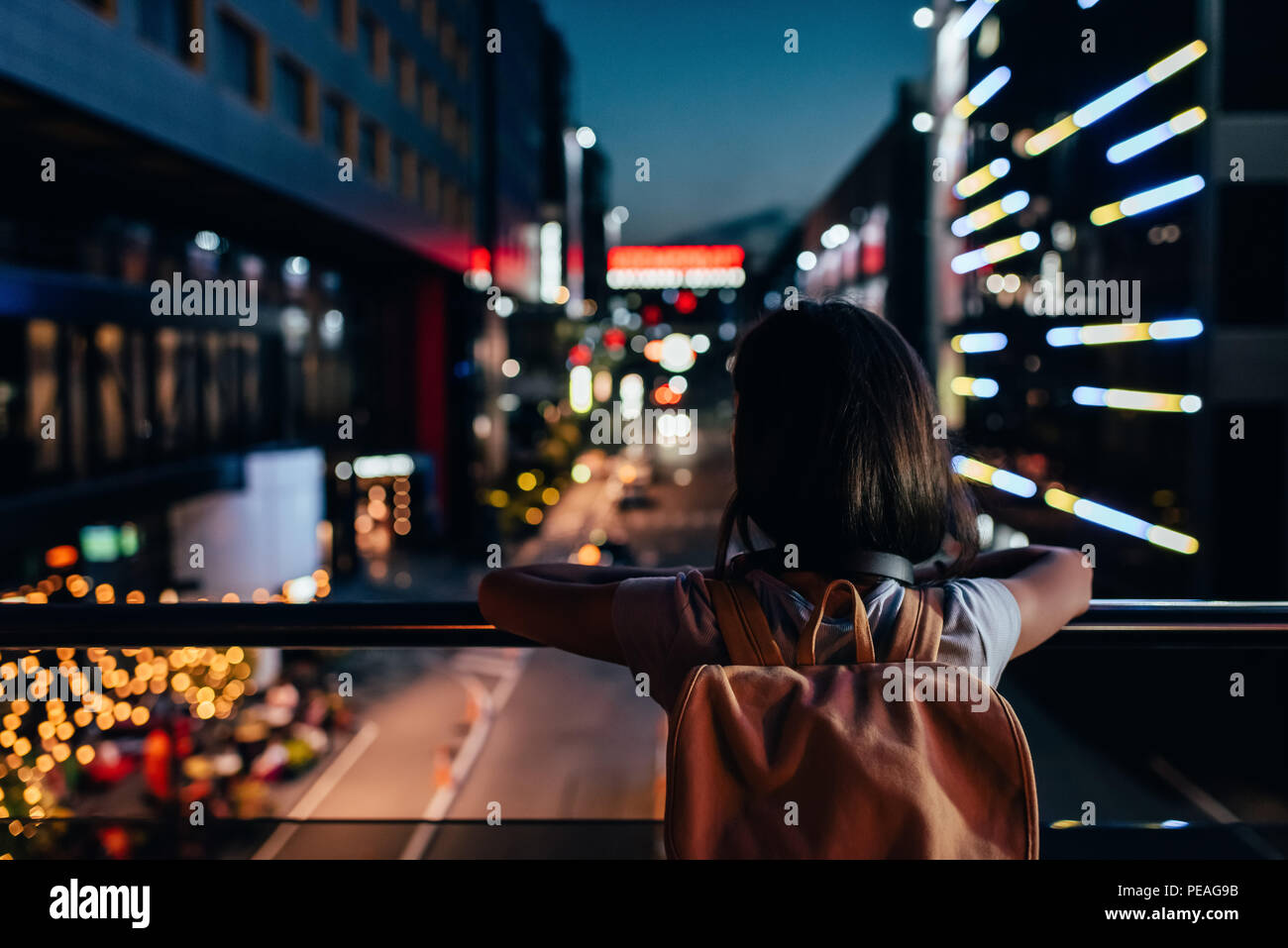
Task: Click the www.alamy.com text
Action: [1171, 914]
